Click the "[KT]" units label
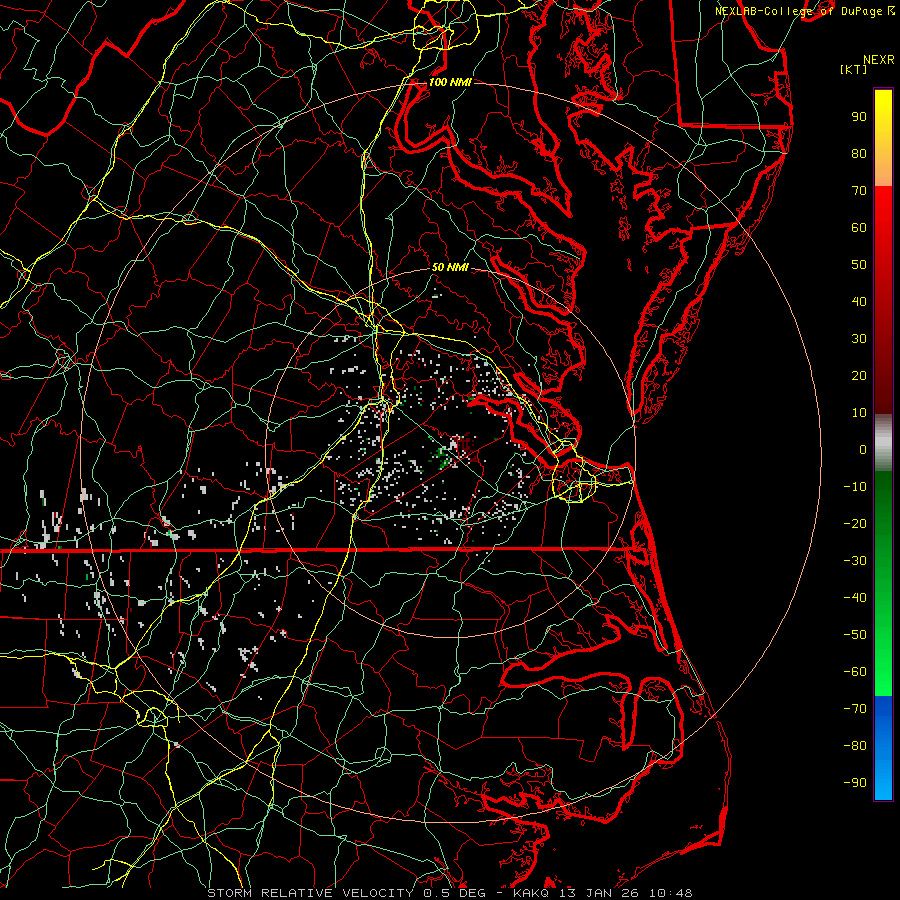This screenshot has height=900, width=900. 854,69
